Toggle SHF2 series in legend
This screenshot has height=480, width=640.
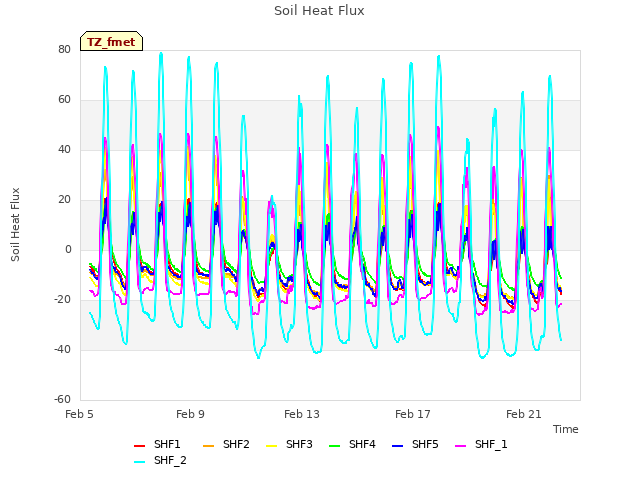226,444
